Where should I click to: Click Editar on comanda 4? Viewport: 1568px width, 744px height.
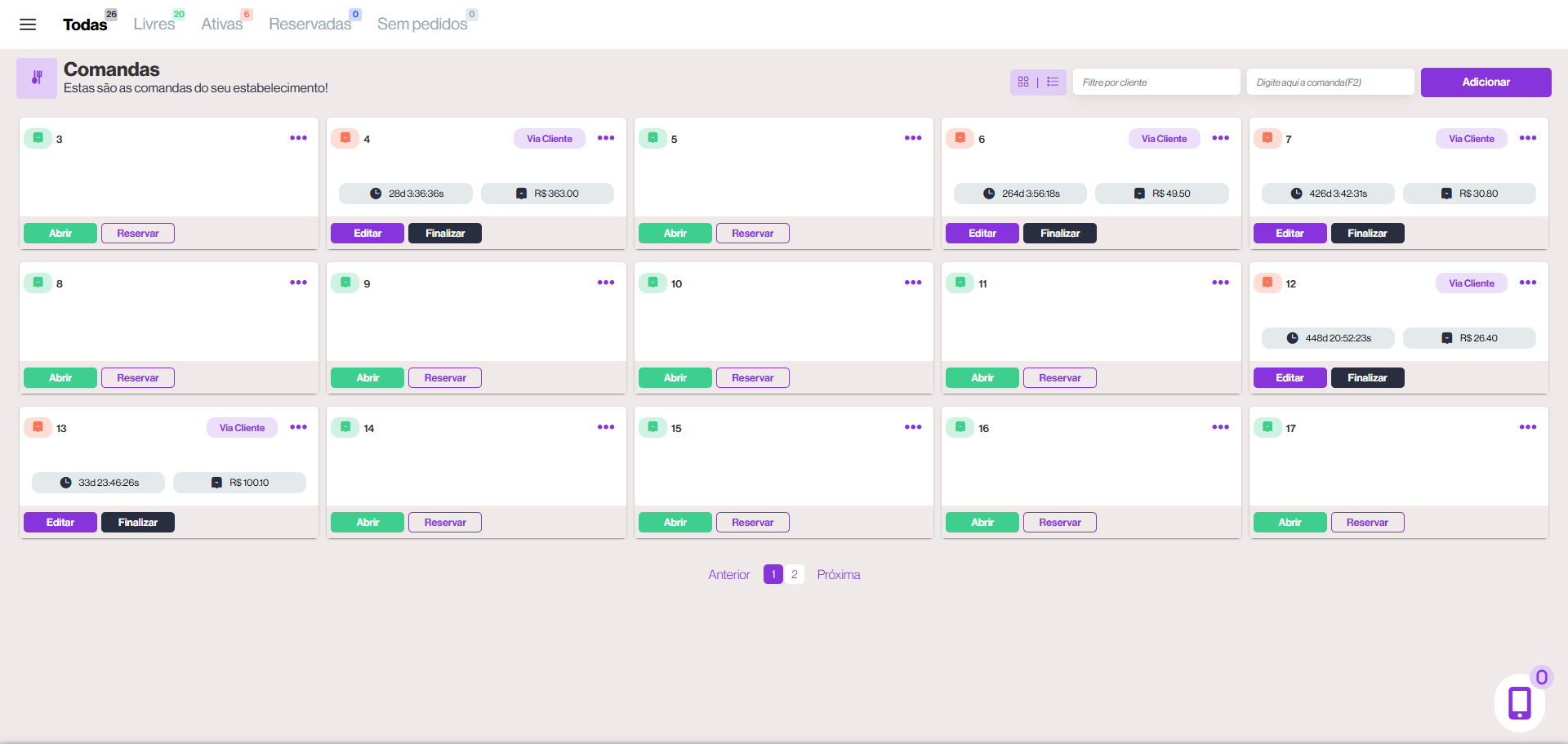[367, 234]
